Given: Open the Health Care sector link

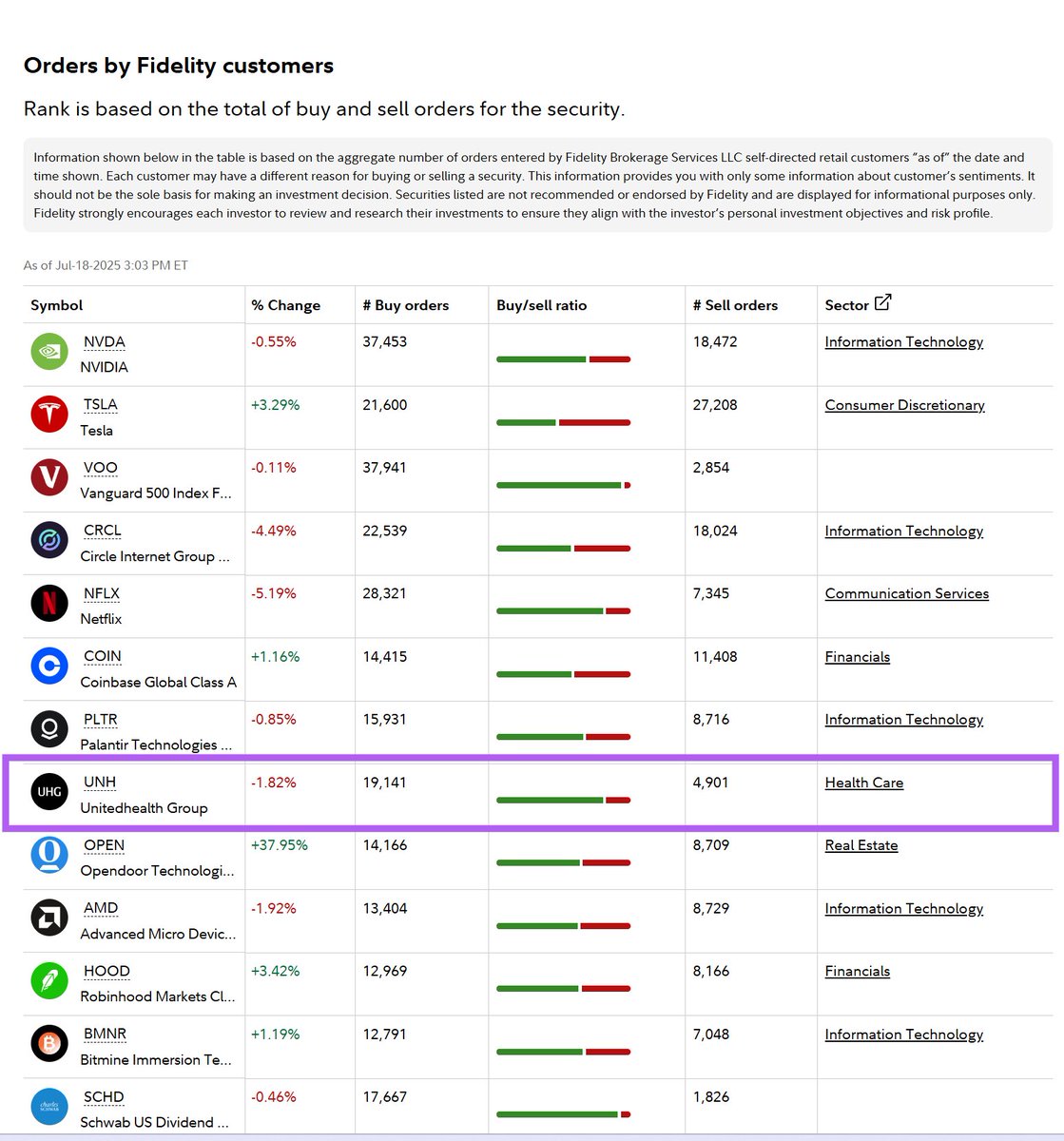Looking at the screenshot, I should pyautogui.click(x=864, y=783).
